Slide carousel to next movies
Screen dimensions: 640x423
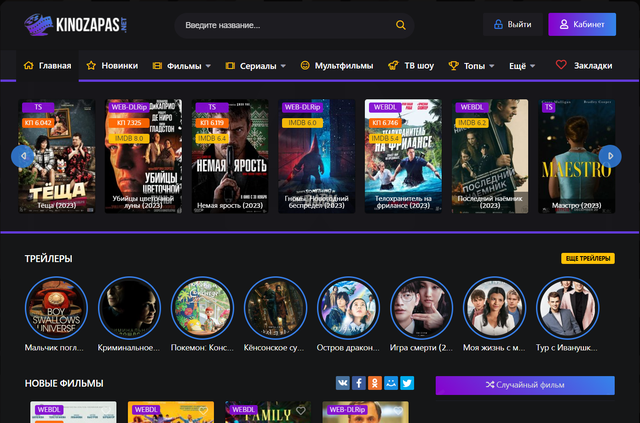tap(610, 156)
